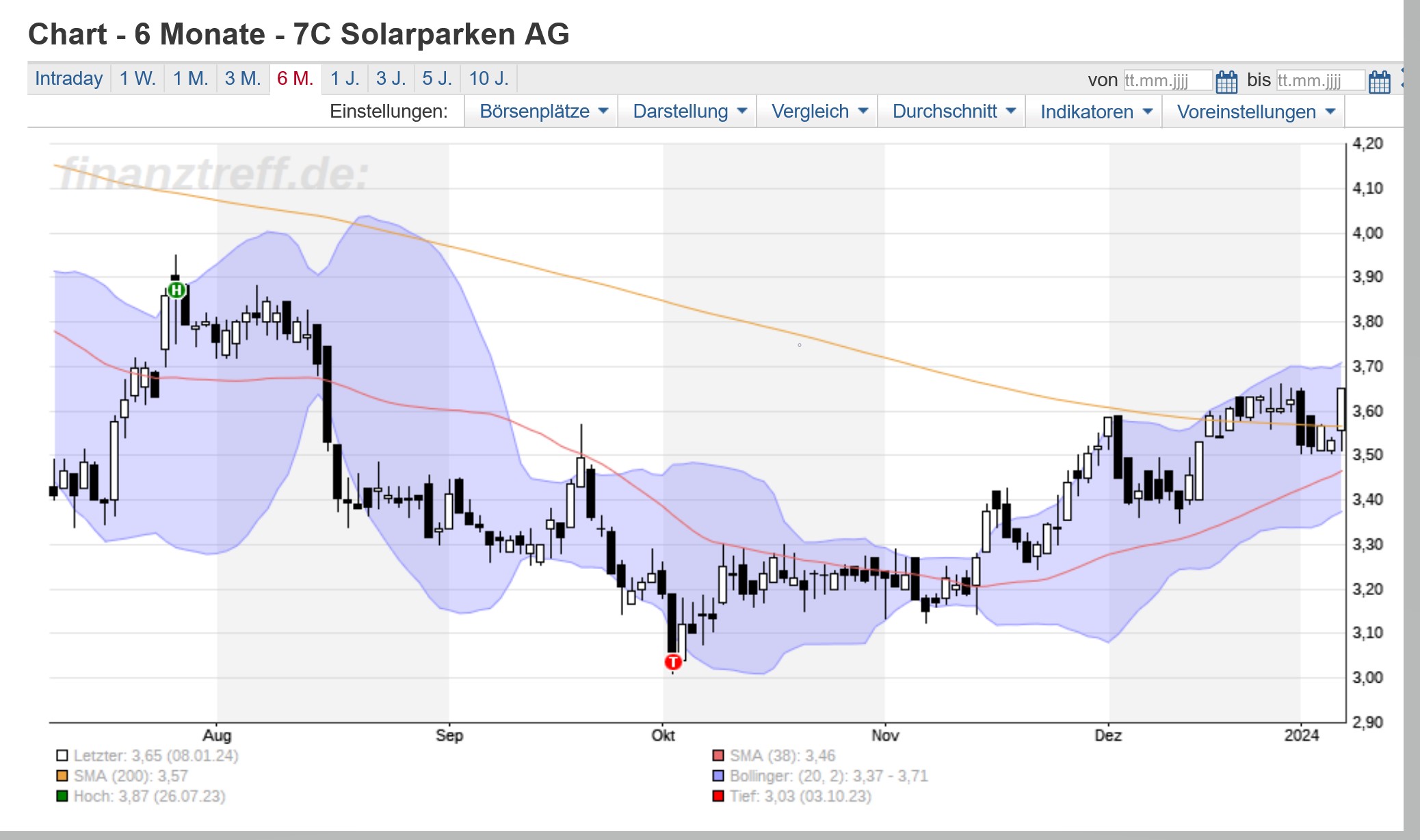Open the Voreinstellungen dropdown
1420x840 pixels.
(1256, 111)
